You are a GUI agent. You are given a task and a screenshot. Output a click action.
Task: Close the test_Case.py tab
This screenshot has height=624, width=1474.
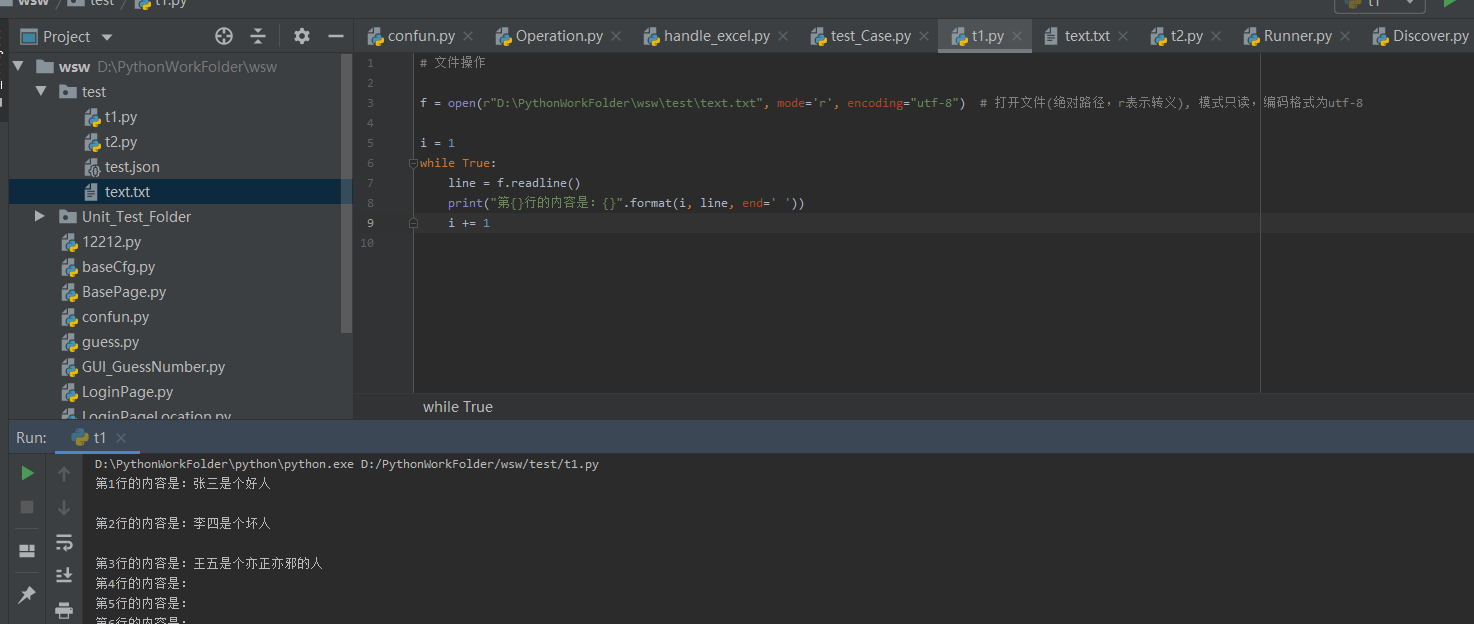[924, 36]
